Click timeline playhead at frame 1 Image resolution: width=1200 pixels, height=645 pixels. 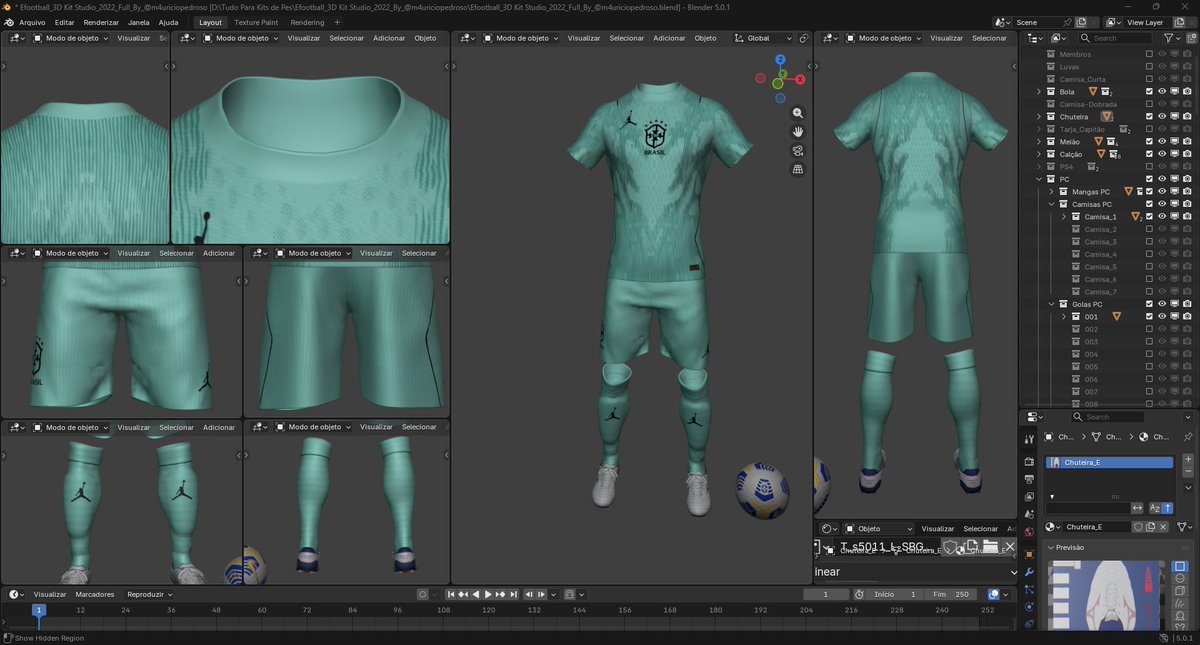(x=39, y=610)
